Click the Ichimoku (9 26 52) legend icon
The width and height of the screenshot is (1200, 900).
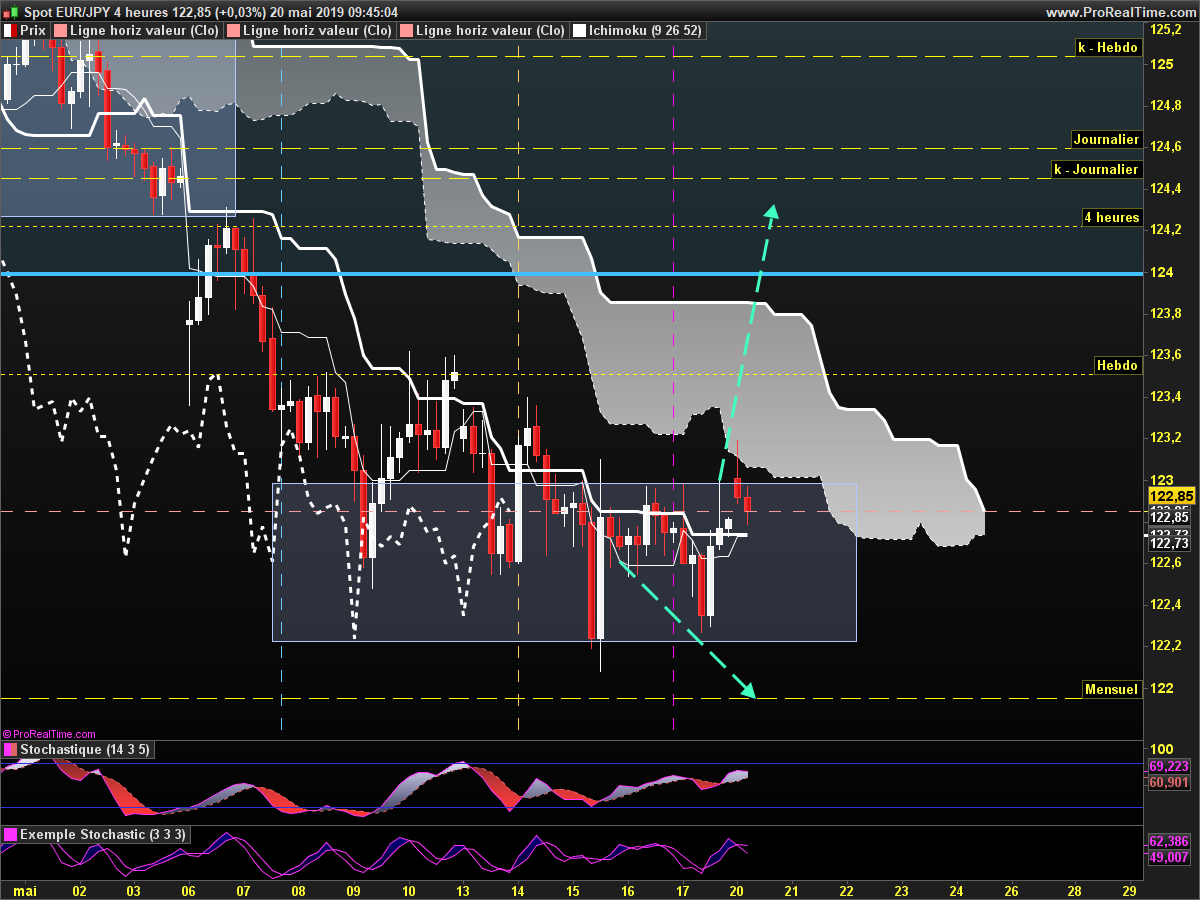579,31
